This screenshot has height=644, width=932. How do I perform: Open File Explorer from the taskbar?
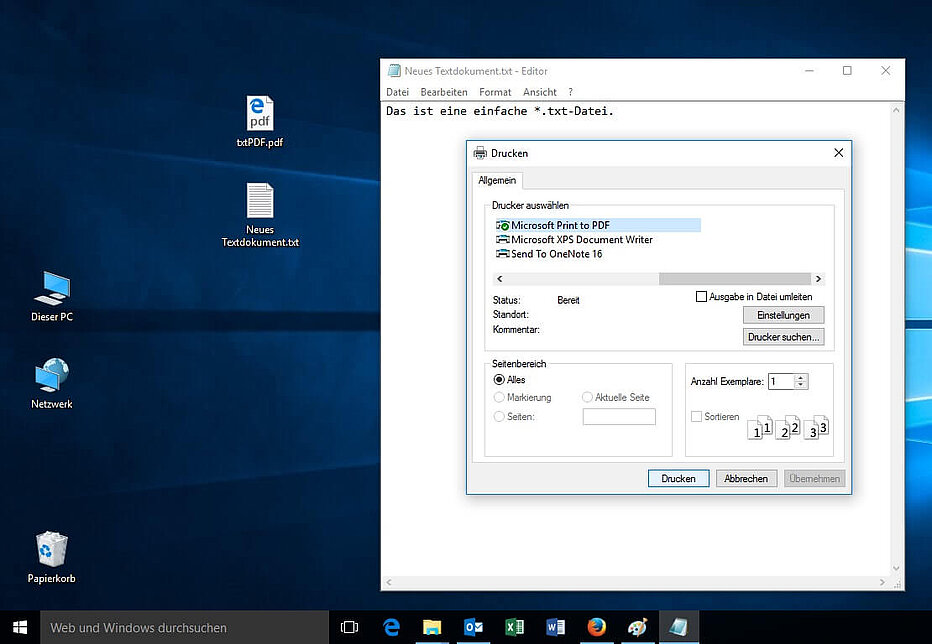[432, 627]
